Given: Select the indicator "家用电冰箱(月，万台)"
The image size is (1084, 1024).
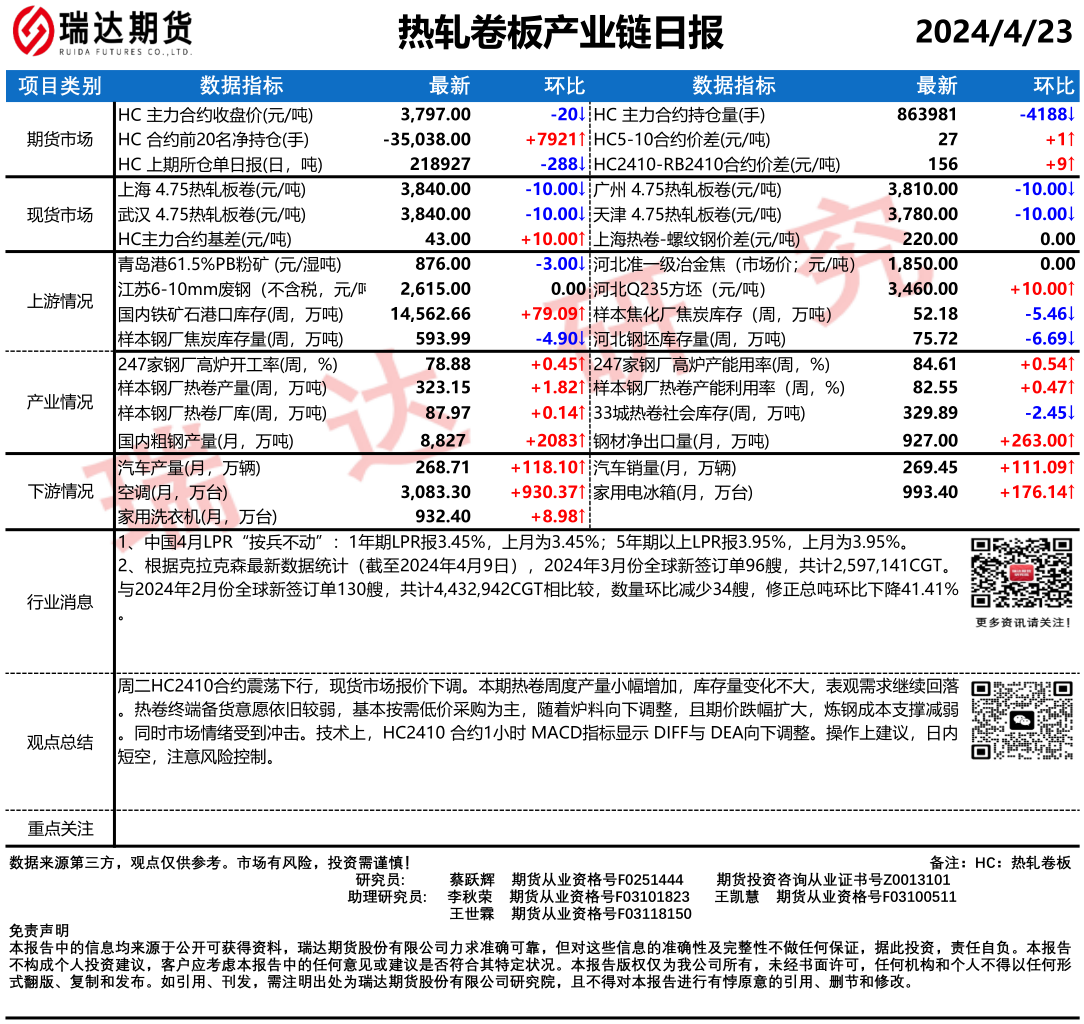Looking at the screenshot, I should (673, 492).
